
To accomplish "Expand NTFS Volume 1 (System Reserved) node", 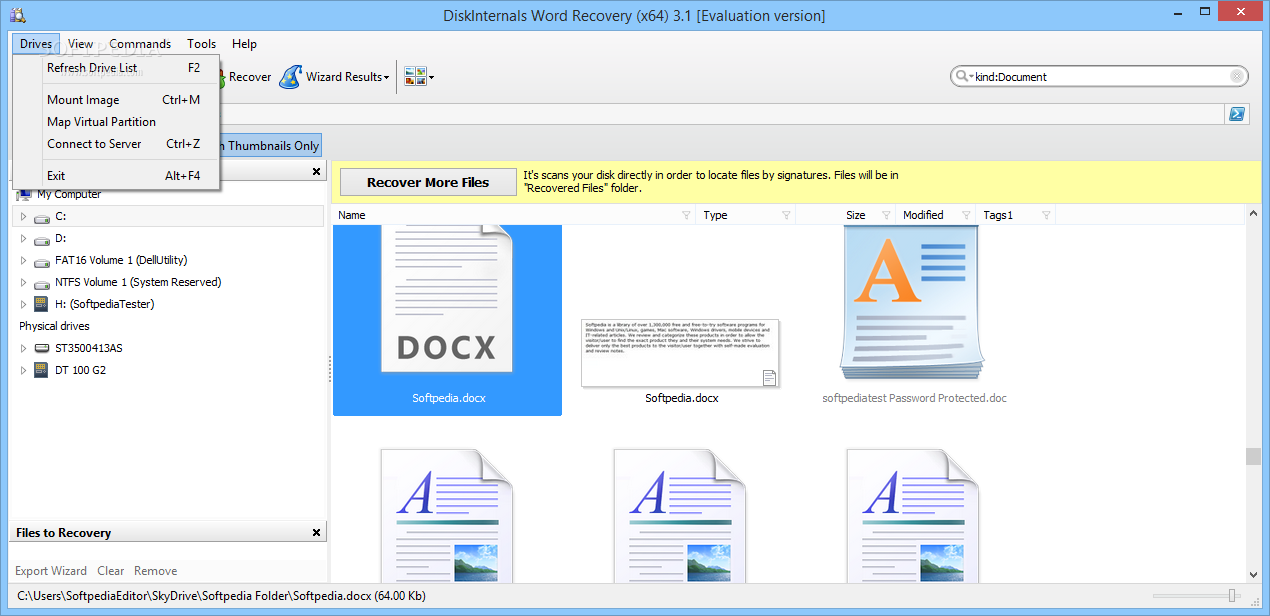I will tap(24, 282).
